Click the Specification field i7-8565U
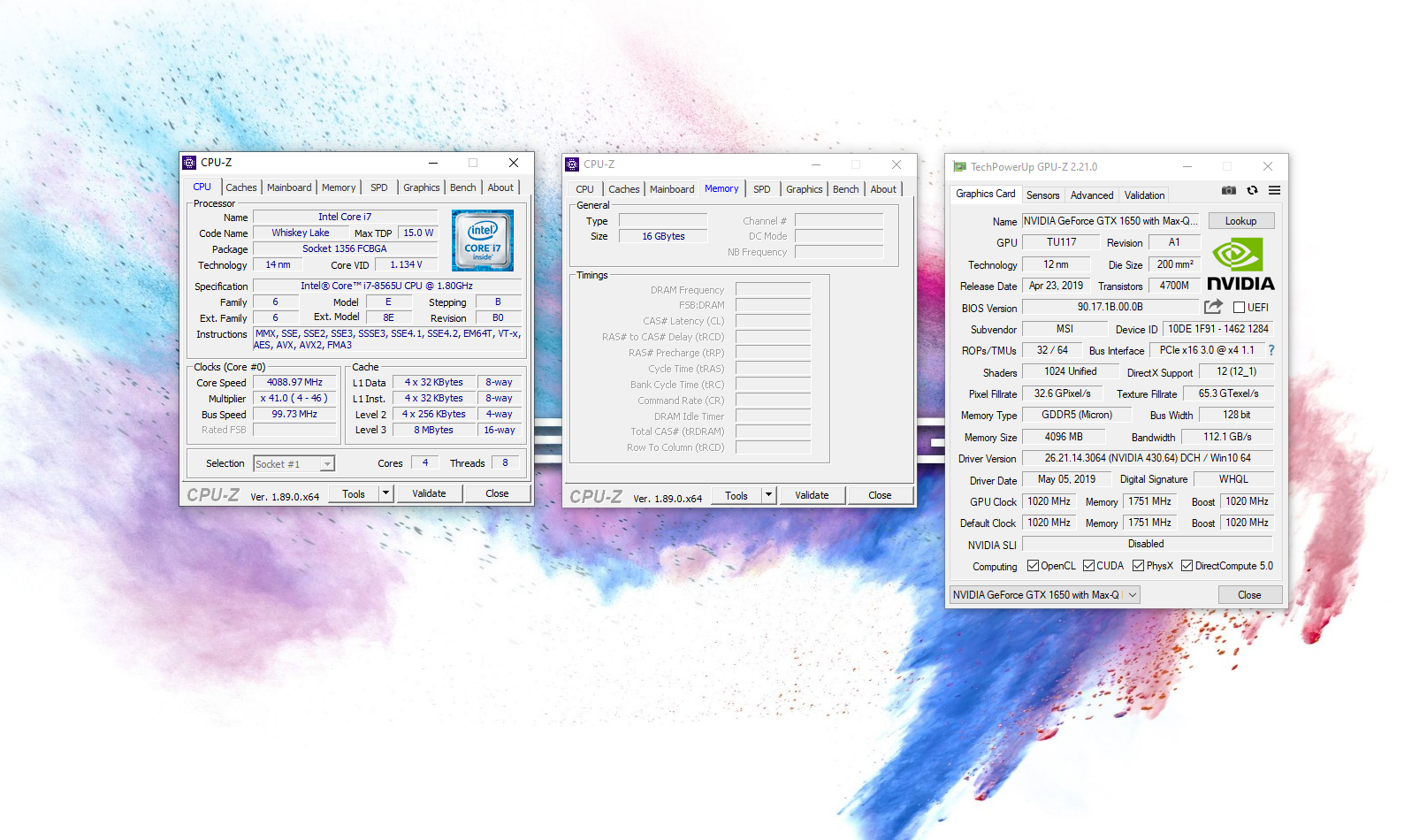Viewport: 1427px width, 840px height. pyautogui.click(x=386, y=286)
